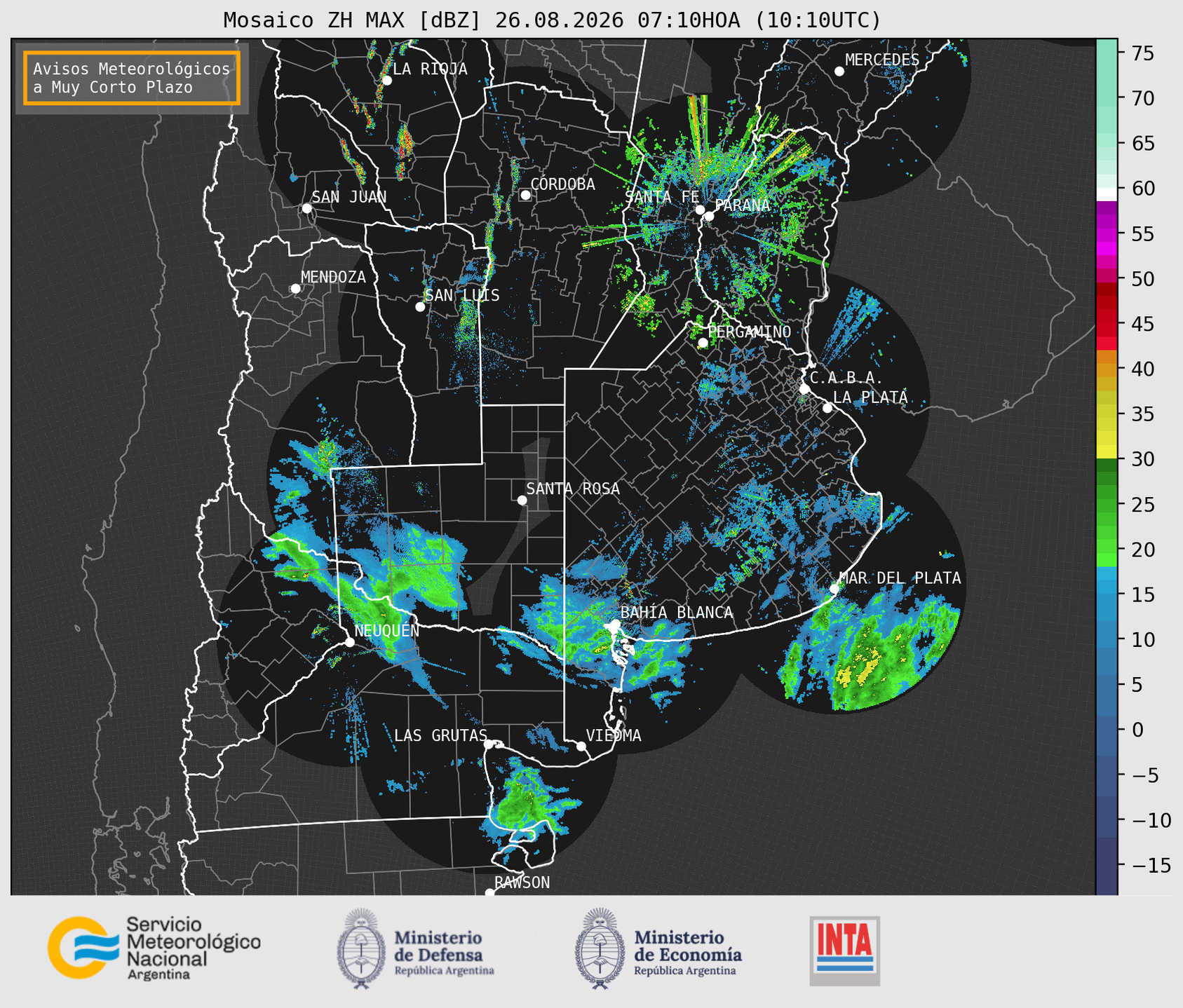This screenshot has width=1183, height=1008.
Task: Click the Córdoba city marker dot
Action: point(525,195)
